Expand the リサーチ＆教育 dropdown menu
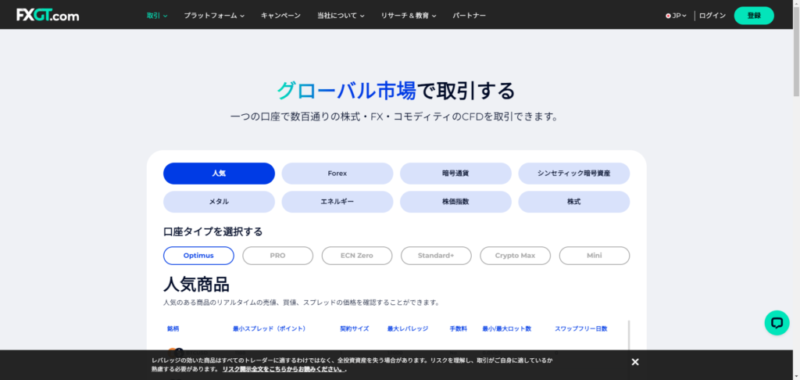This screenshot has width=800, height=380. coord(408,16)
